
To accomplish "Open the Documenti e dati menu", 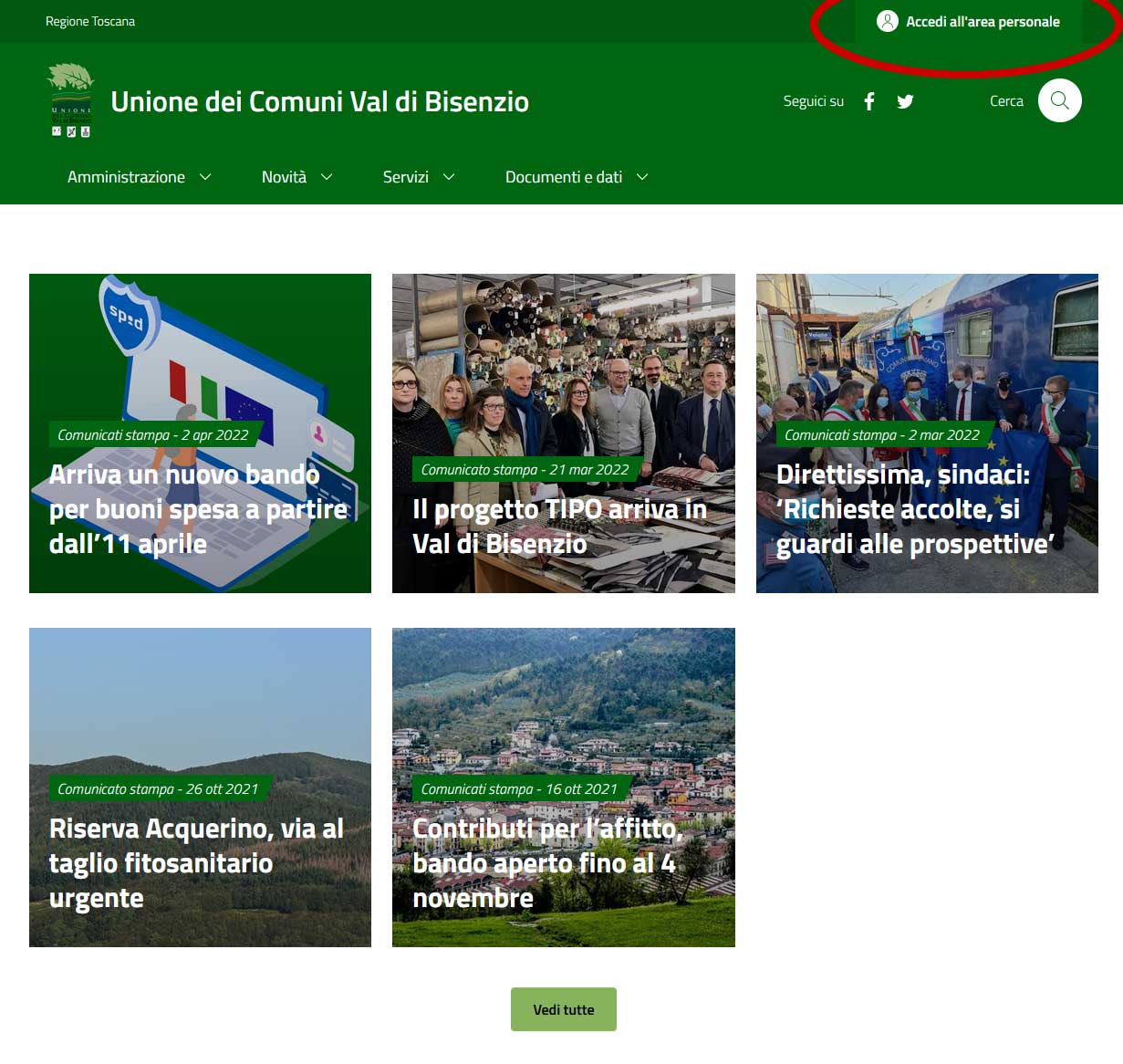I will tap(564, 177).
